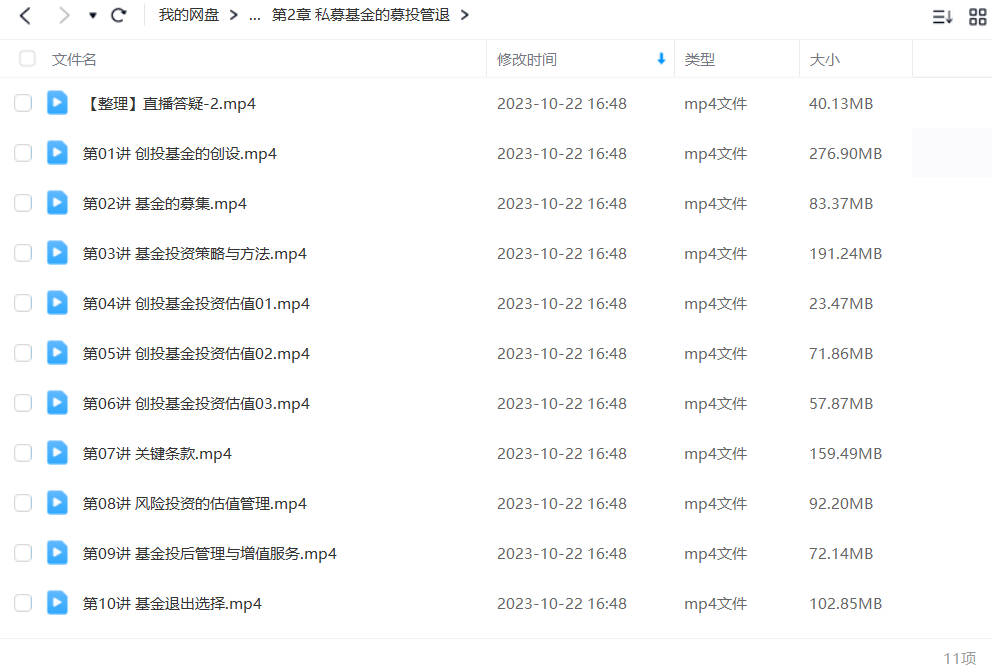This screenshot has height=672, width=992.
Task: Click the 文件名 column header
Action: (74, 59)
